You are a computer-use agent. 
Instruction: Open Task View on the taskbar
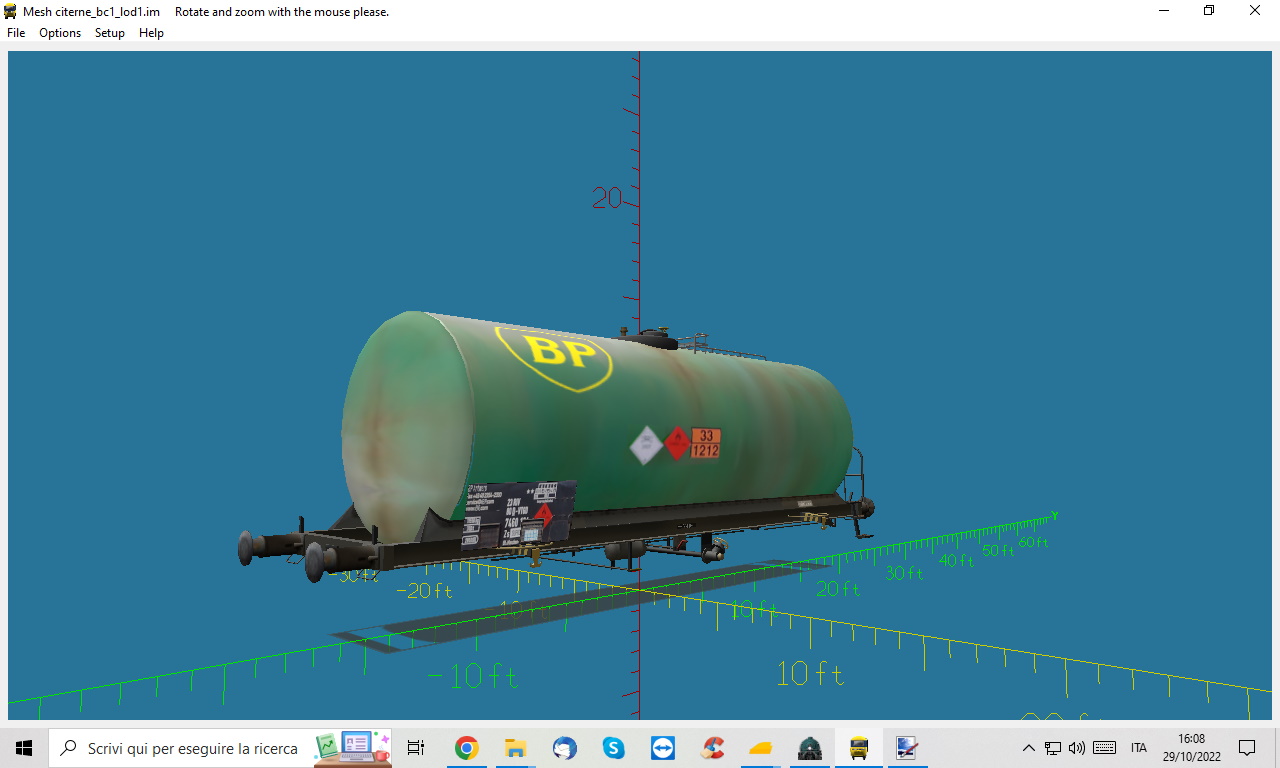416,748
